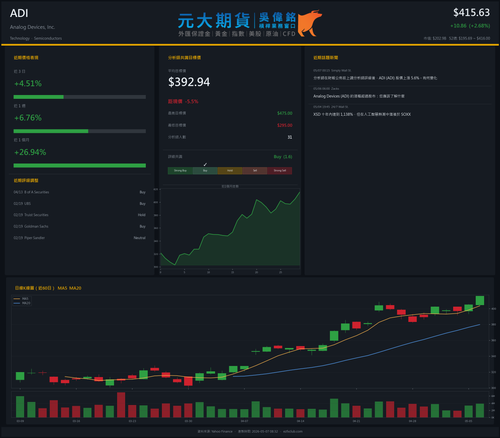This screenshot has height=438, width=500.
Task: Click the Hold rating for Truist Securities
Action: tap(142, 215)
